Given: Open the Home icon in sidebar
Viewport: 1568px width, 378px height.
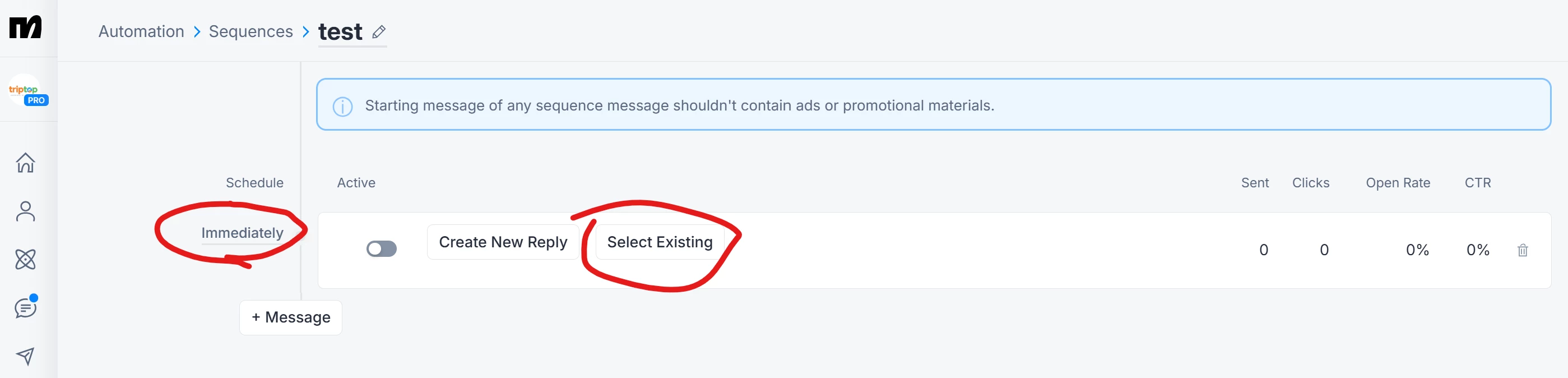Looking at the screenshot, I should [26, 163].
